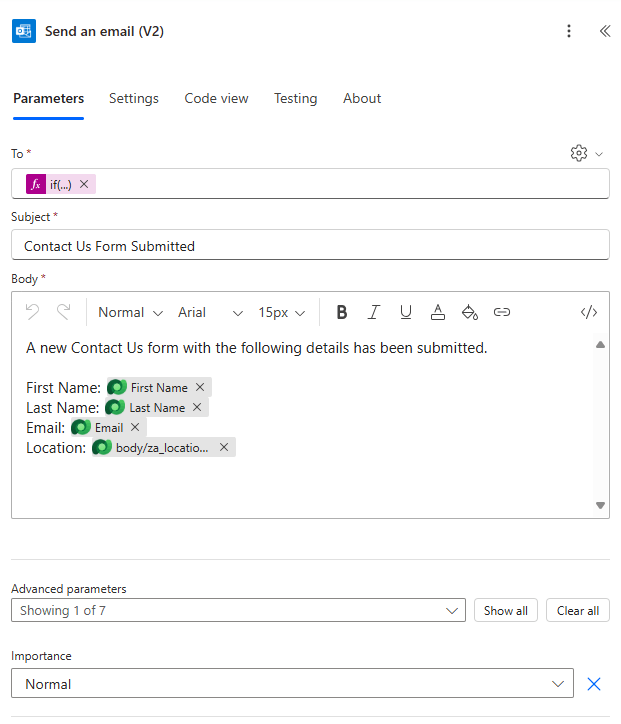The image size is (621, 724).
Task: Open the Code view tab
Action: coord(216,98)
